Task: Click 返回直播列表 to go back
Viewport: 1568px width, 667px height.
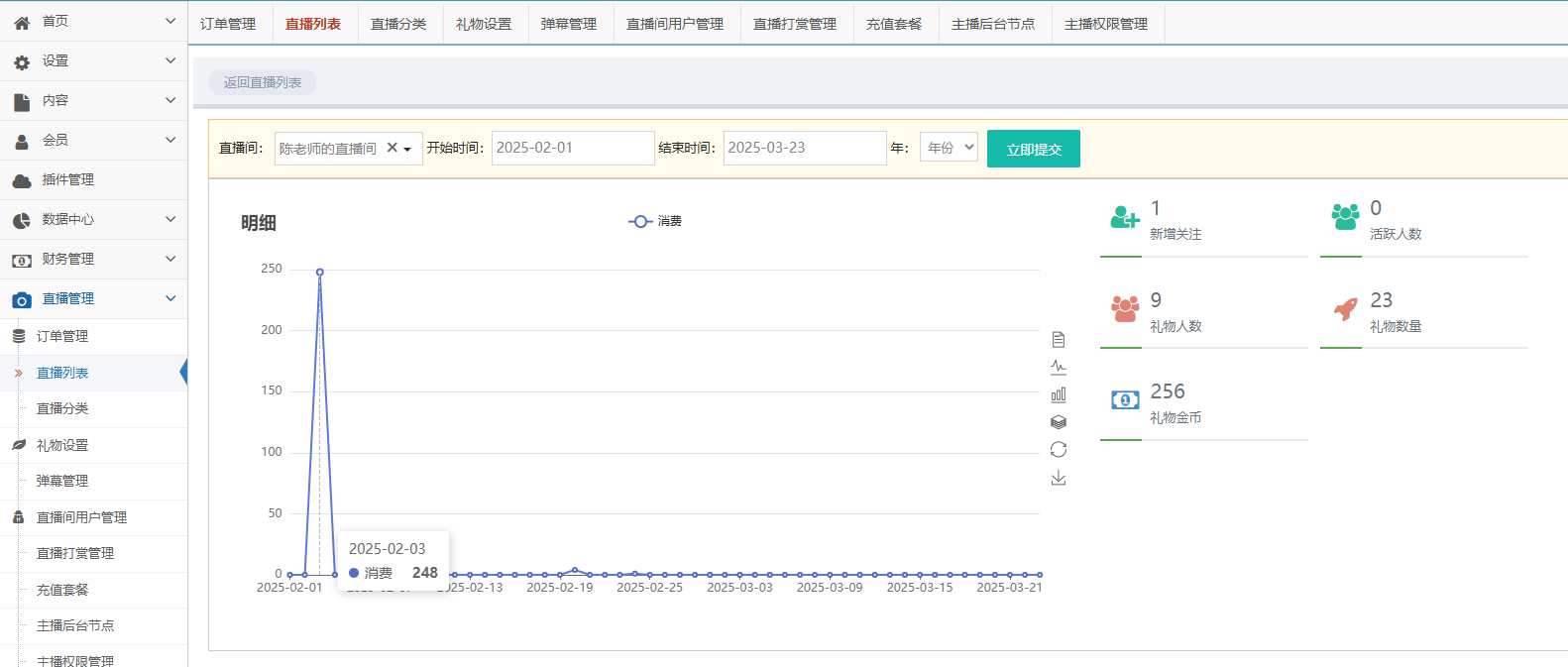Action: [x=263, y=82]
